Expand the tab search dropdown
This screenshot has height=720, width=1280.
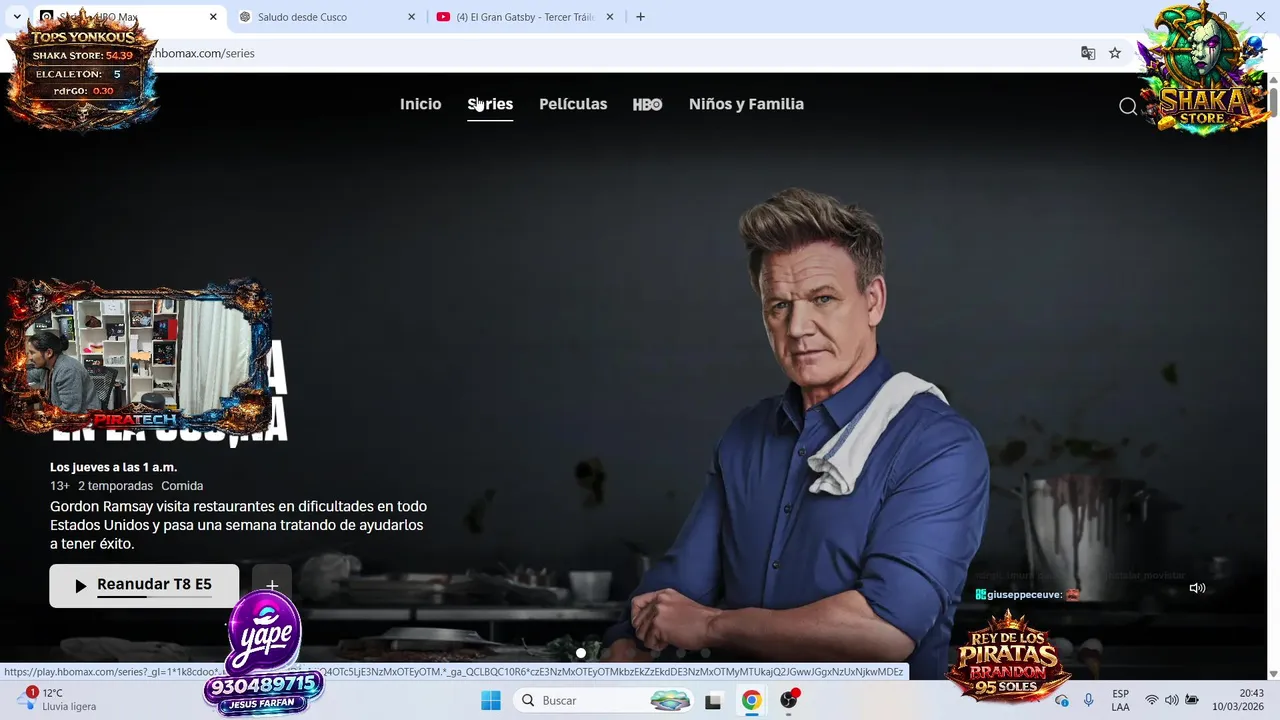point(17,17)
